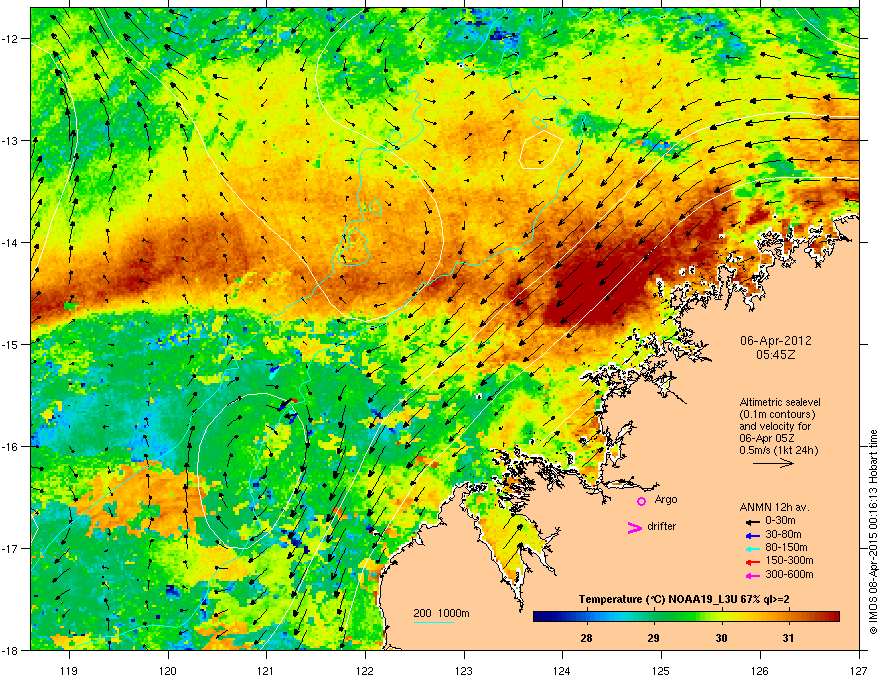Image resolution: width=880 pixels, height=680 pixels.
Task: Click the ANMN 12h av. heading
Action: (x=774, y=507)
